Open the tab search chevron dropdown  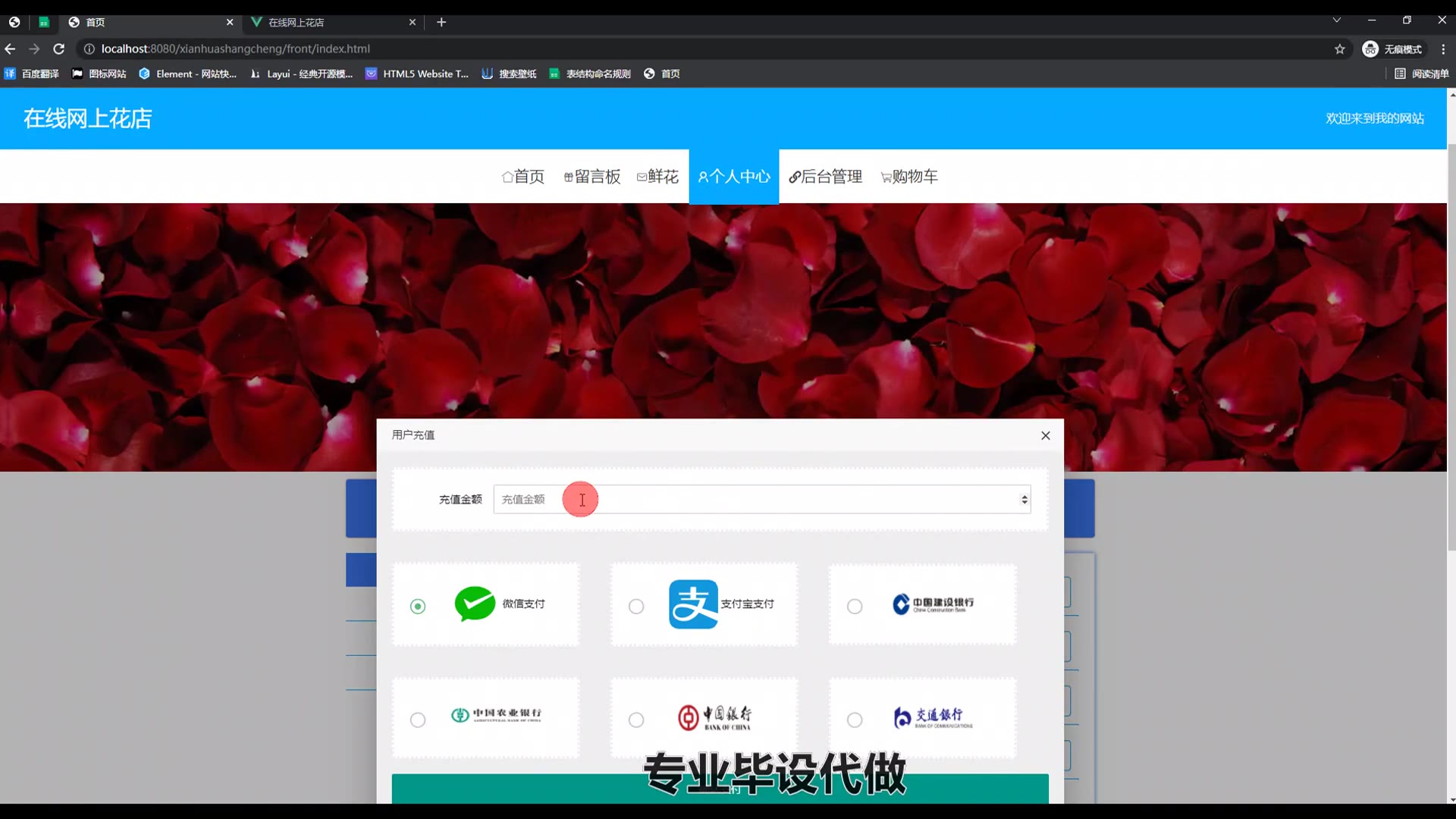(1337, 20)
